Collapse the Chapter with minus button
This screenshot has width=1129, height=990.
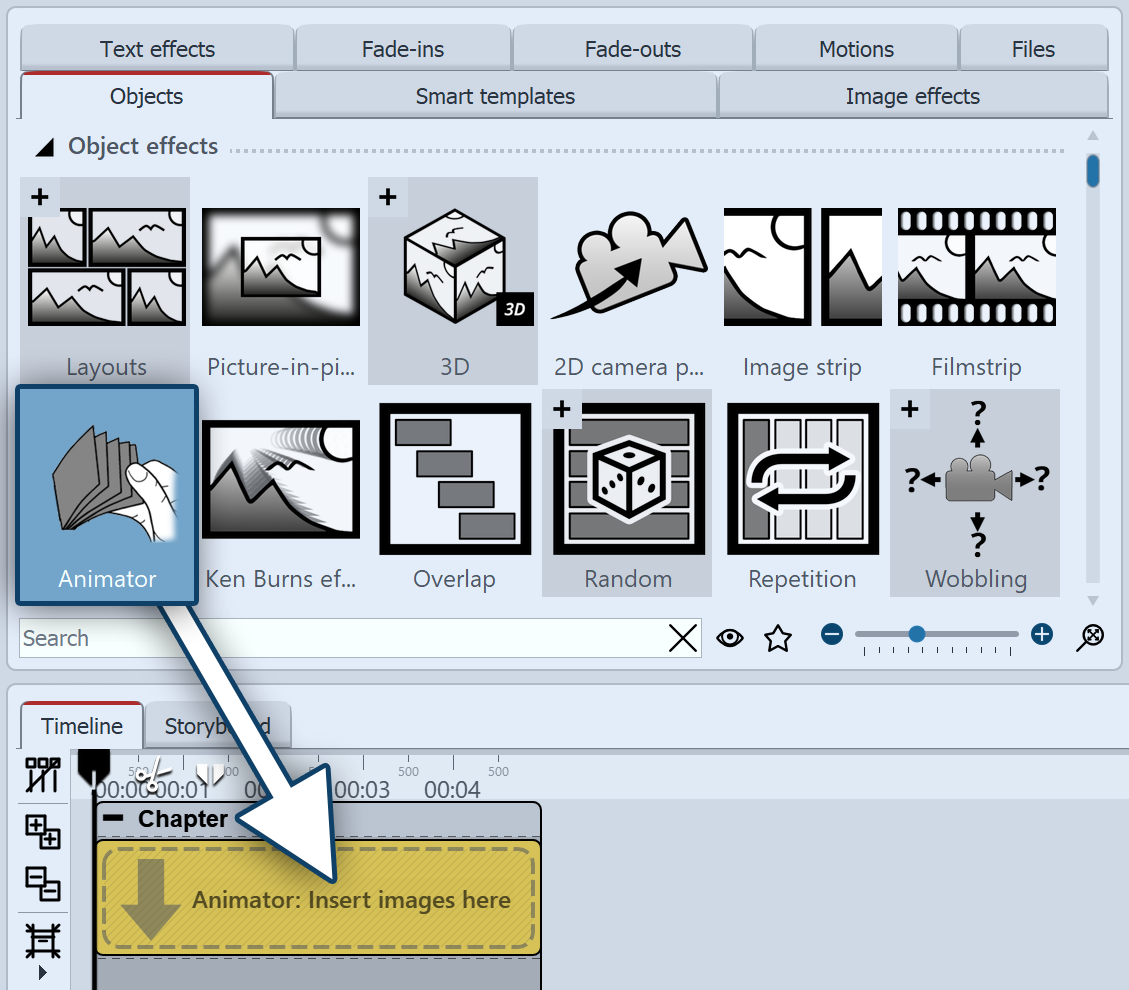click(115, 819)
